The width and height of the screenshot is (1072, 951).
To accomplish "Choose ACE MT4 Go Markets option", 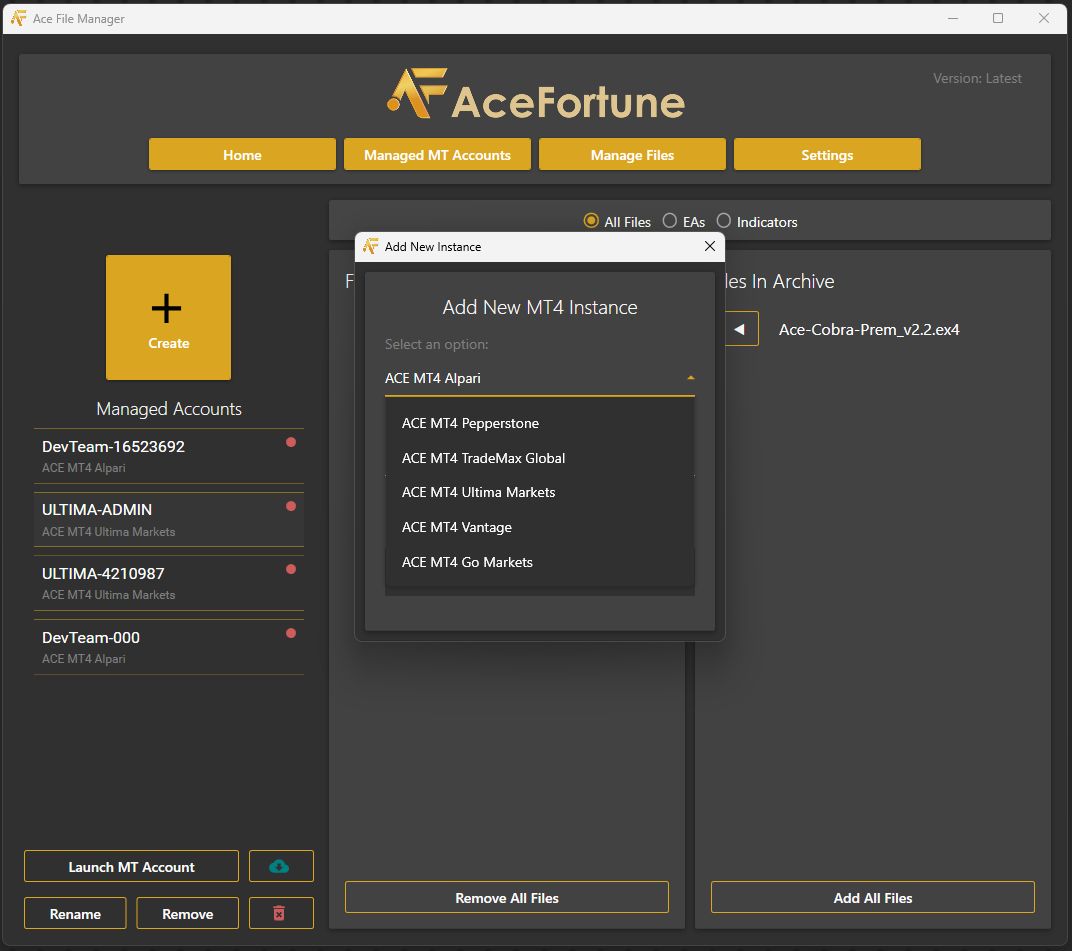I will coord(539,562).
